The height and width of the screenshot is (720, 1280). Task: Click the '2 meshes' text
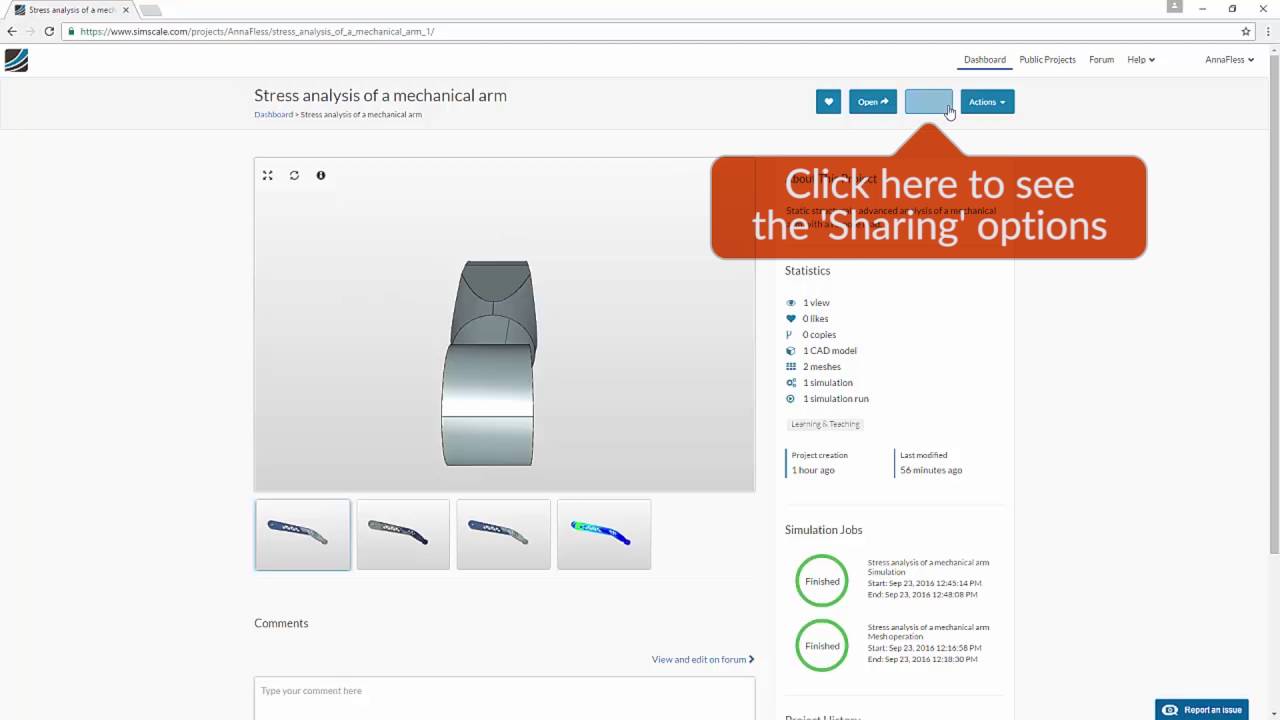tap(822, 367)
